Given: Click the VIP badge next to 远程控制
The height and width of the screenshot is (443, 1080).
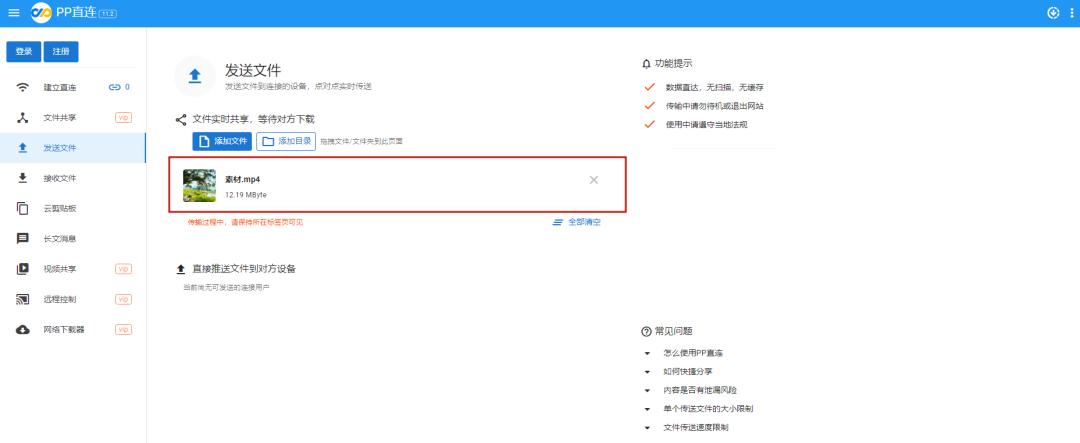Looking at the screenshot, I should point(123,300).
